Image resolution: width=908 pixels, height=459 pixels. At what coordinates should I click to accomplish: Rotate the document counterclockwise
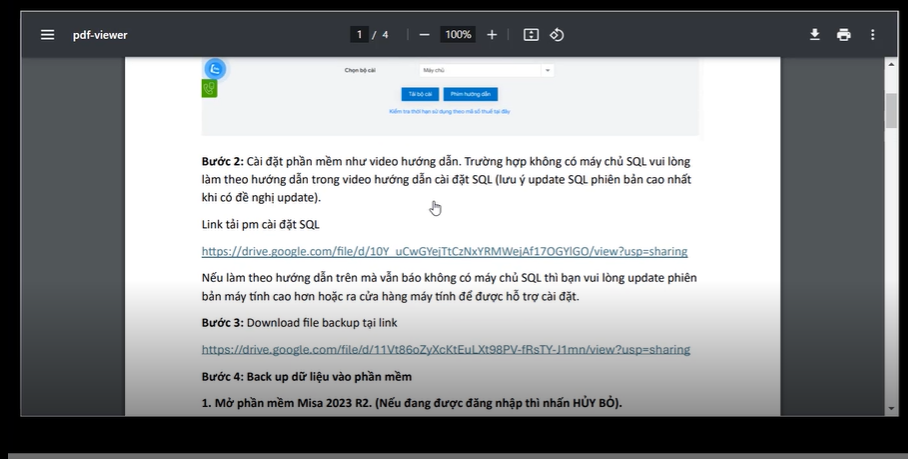(x=556, y=35)
